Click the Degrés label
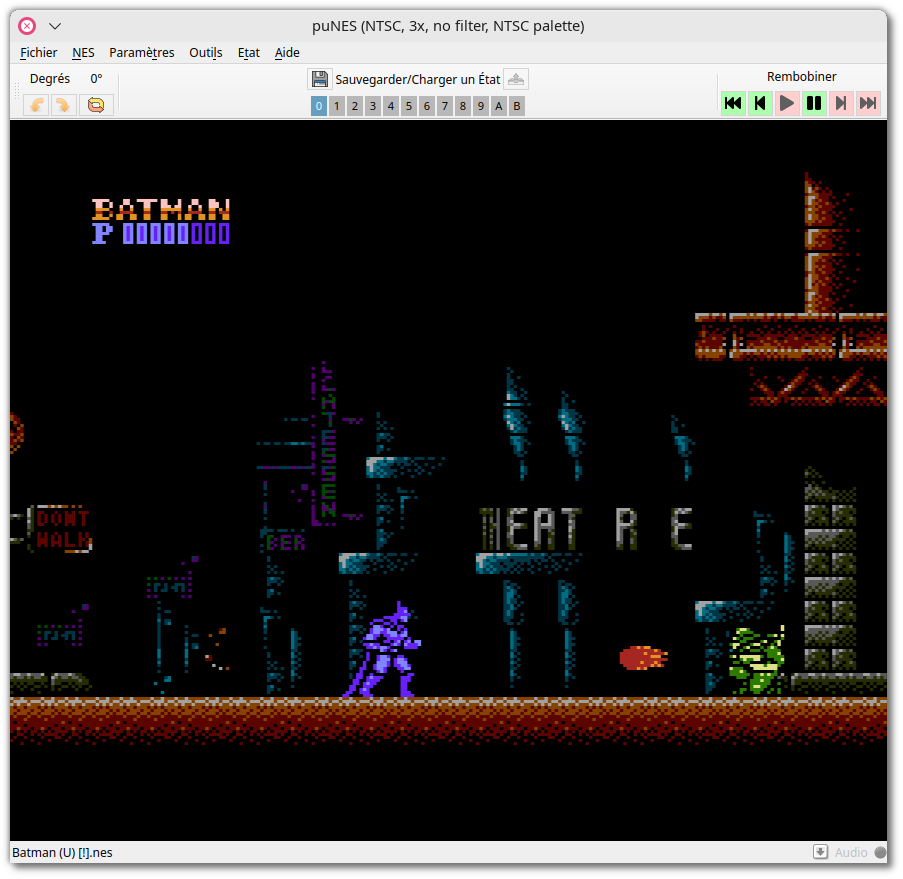This screenshot has width=903, height=879. tap(50, 79)
